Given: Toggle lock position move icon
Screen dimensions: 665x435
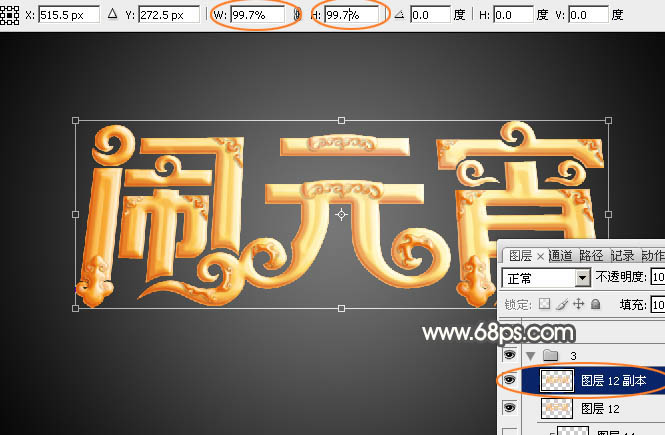Looking at the screenshot, I should pyautogui.click(x=578, y=304).
